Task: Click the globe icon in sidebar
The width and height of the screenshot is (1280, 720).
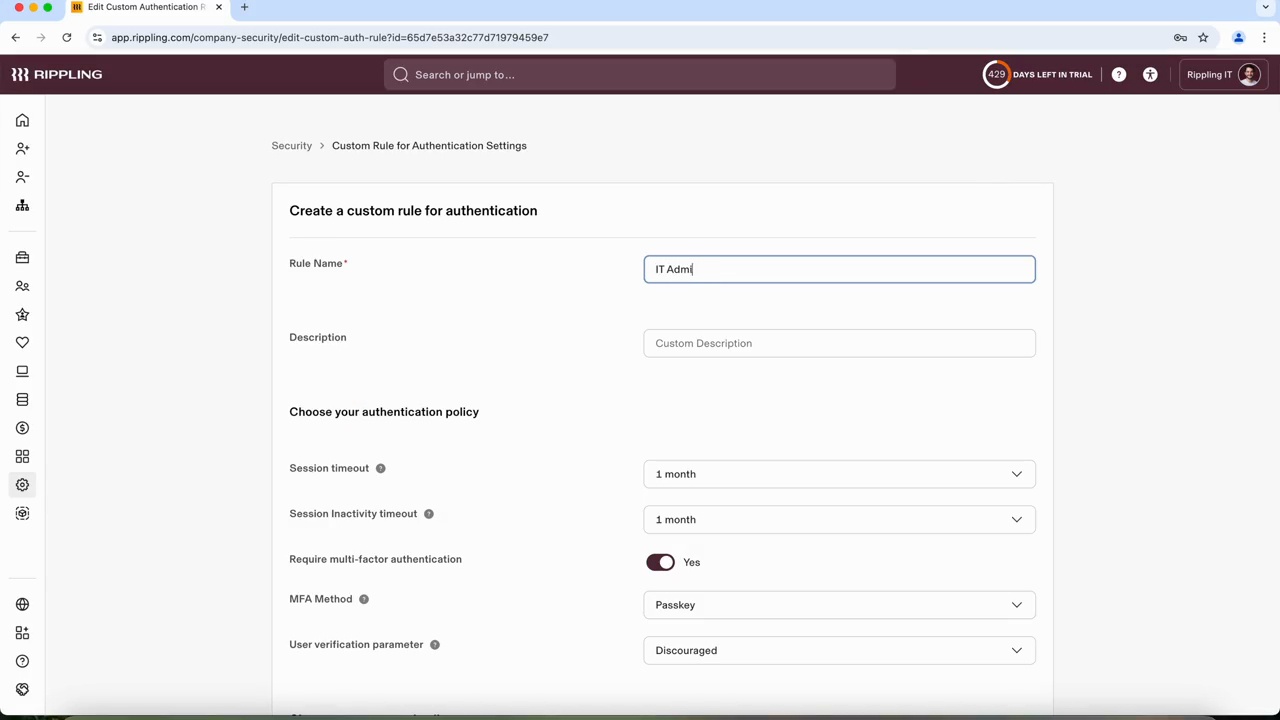Action: click(22, 605)
